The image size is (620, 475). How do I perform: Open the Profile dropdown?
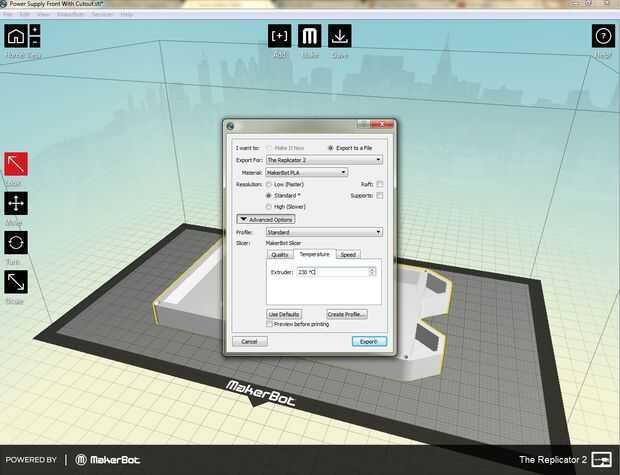pos(324,232)
